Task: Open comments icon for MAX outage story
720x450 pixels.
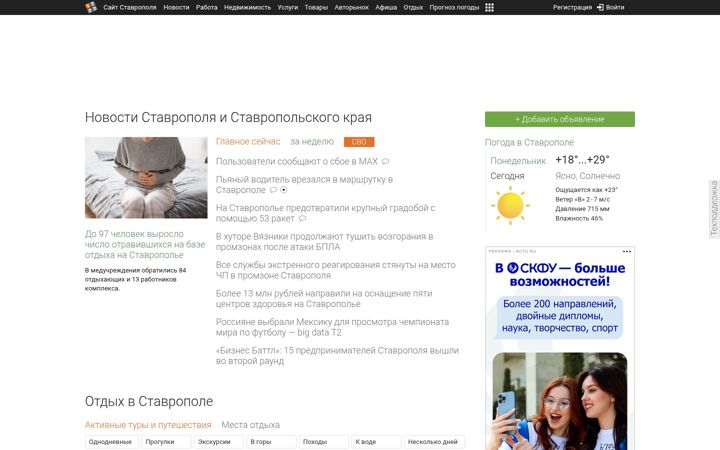Action: [x=386, y=162]
